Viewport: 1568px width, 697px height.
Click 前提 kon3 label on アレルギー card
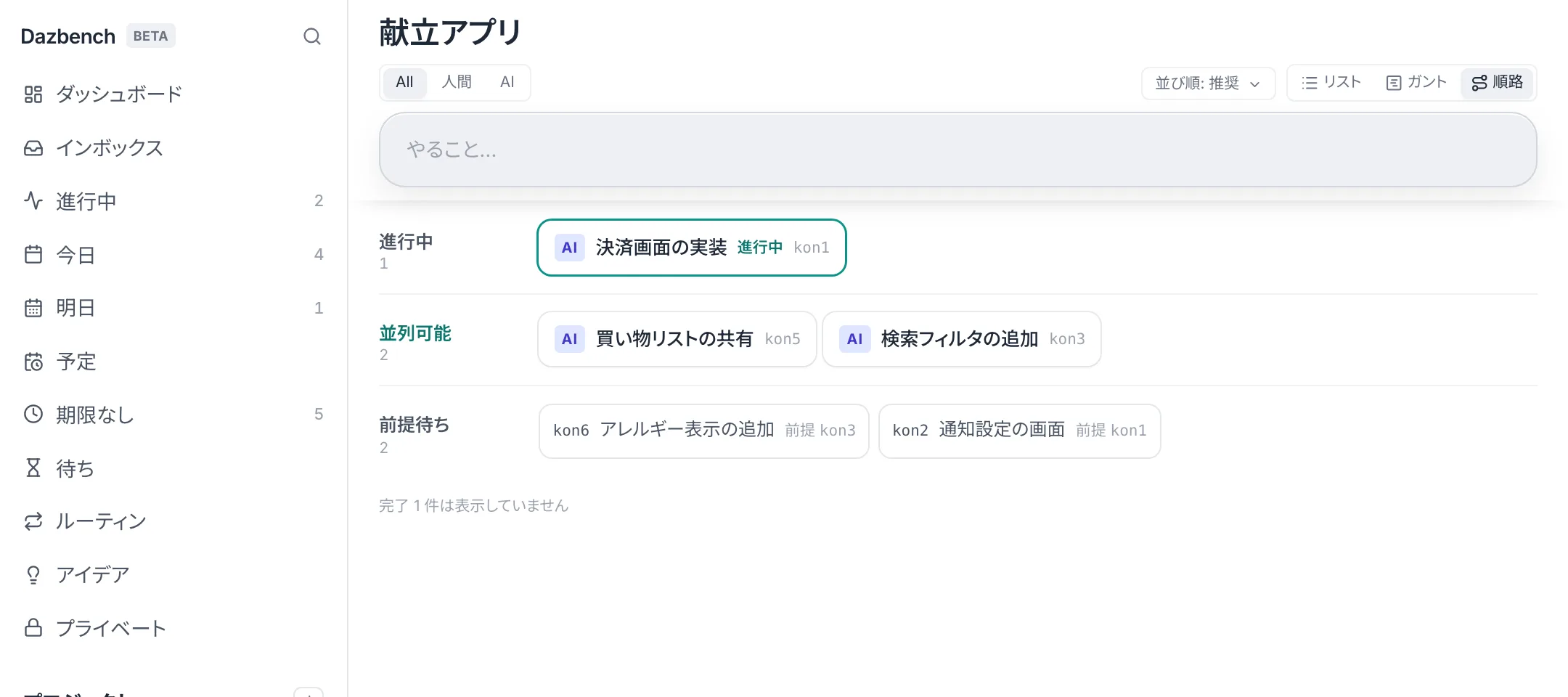click(820, 431)
